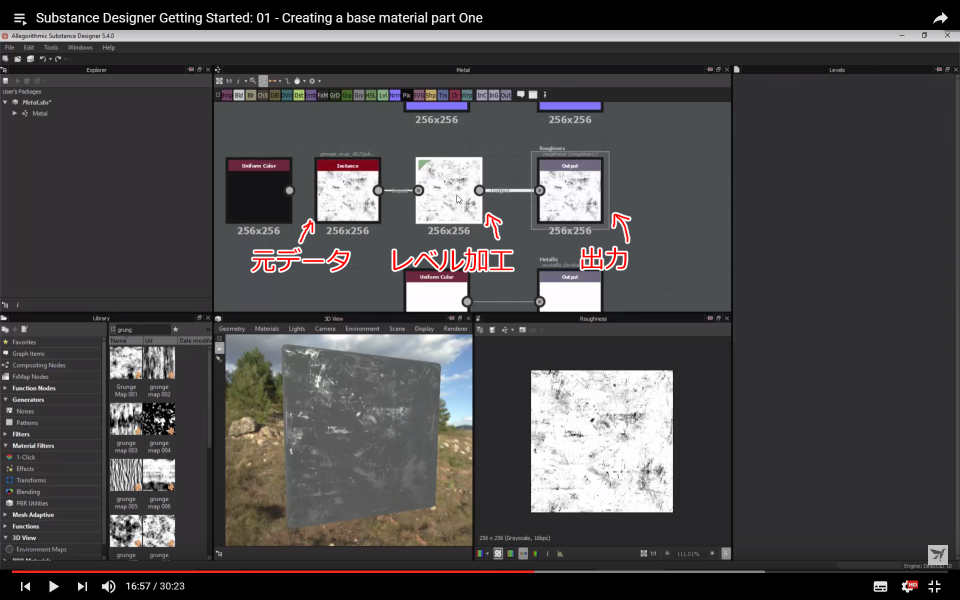The width and height of the screenshot is (960, 600).
Task: Open Materials menu in 3D View
Action: (266, 329)
